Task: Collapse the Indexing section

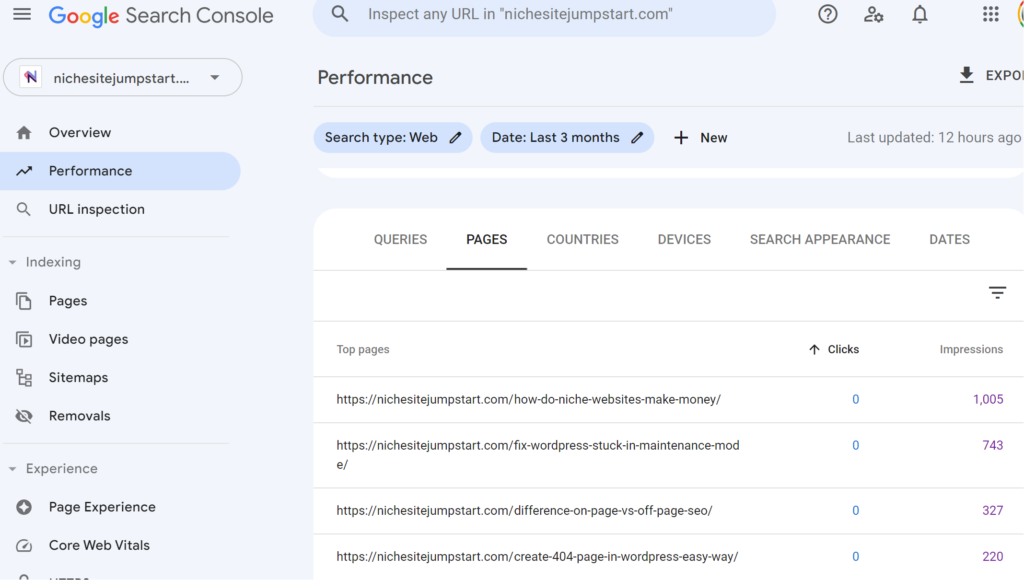Action: 12,263
